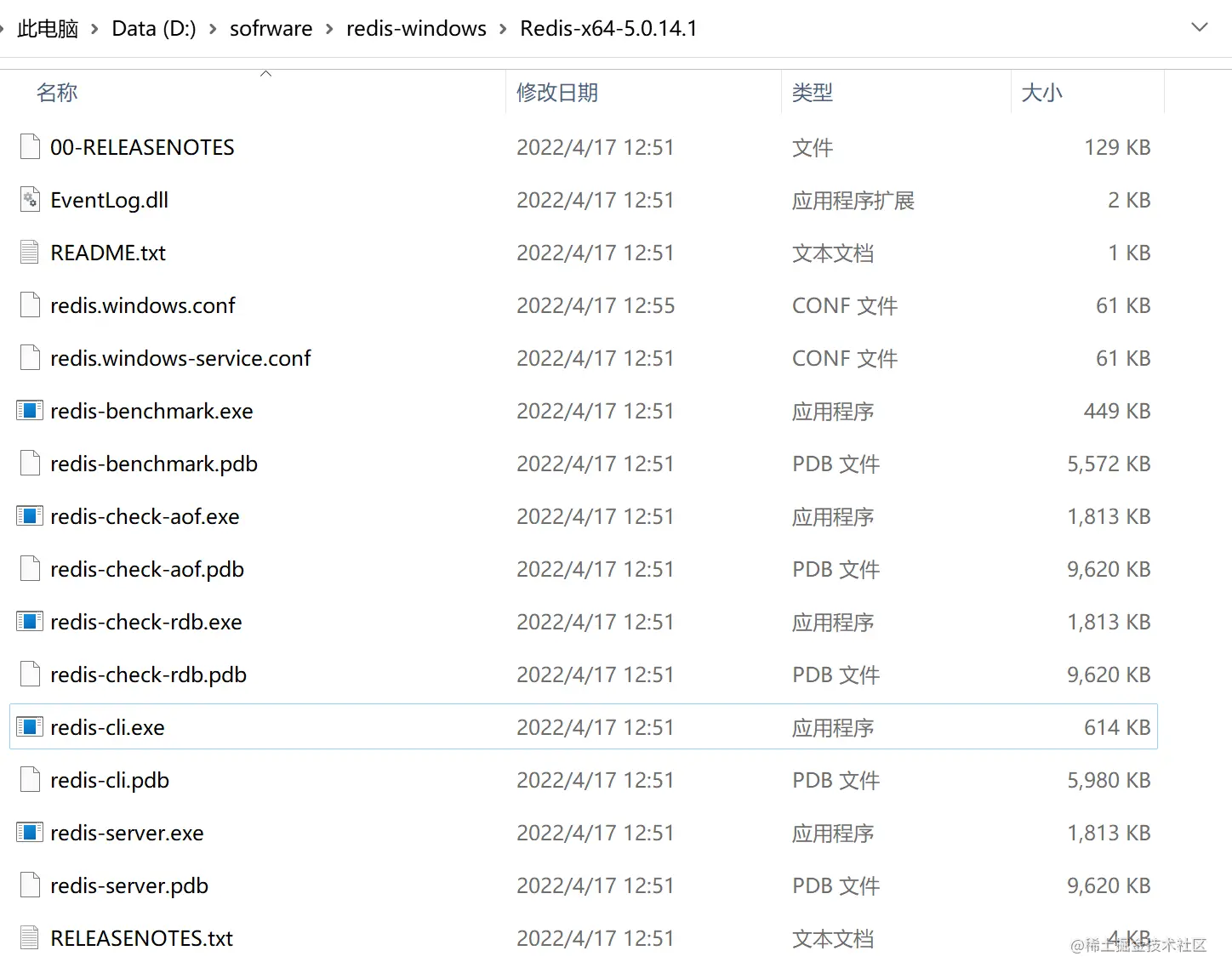
Task: Click the EventLog.dll file icon
Action: click(x=30, y=200)
